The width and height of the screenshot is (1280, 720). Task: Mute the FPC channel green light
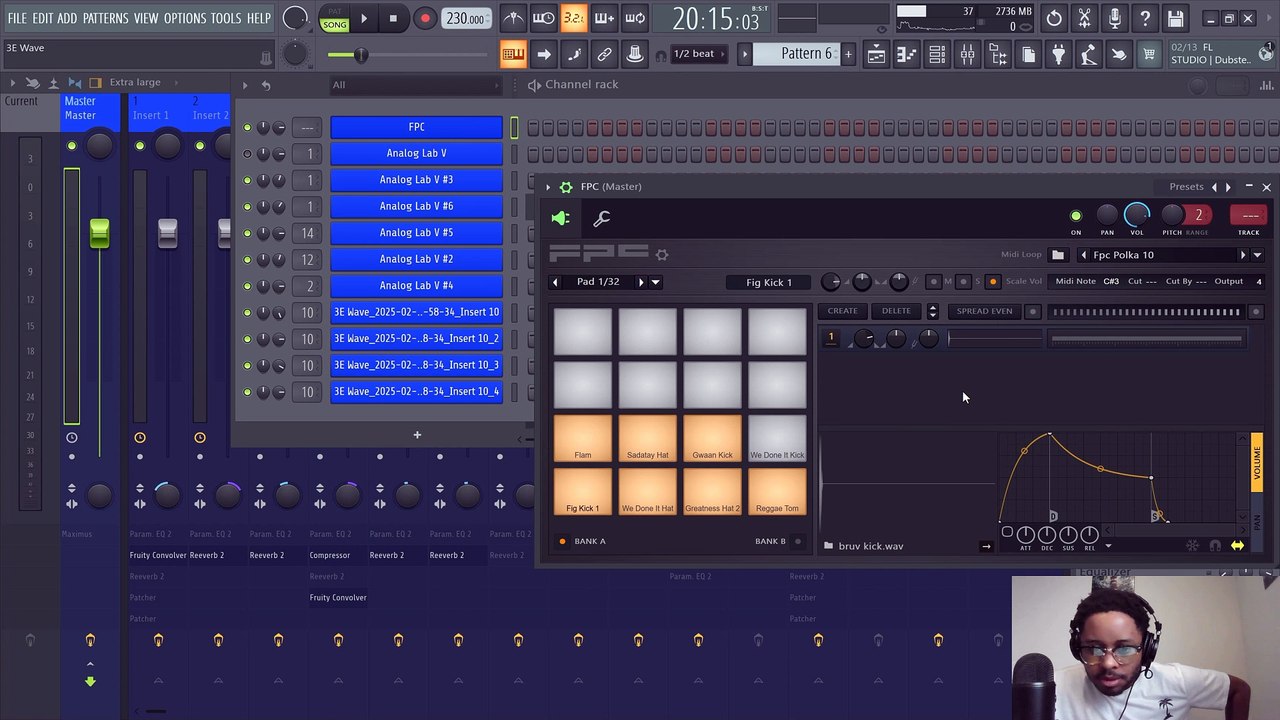247,127
